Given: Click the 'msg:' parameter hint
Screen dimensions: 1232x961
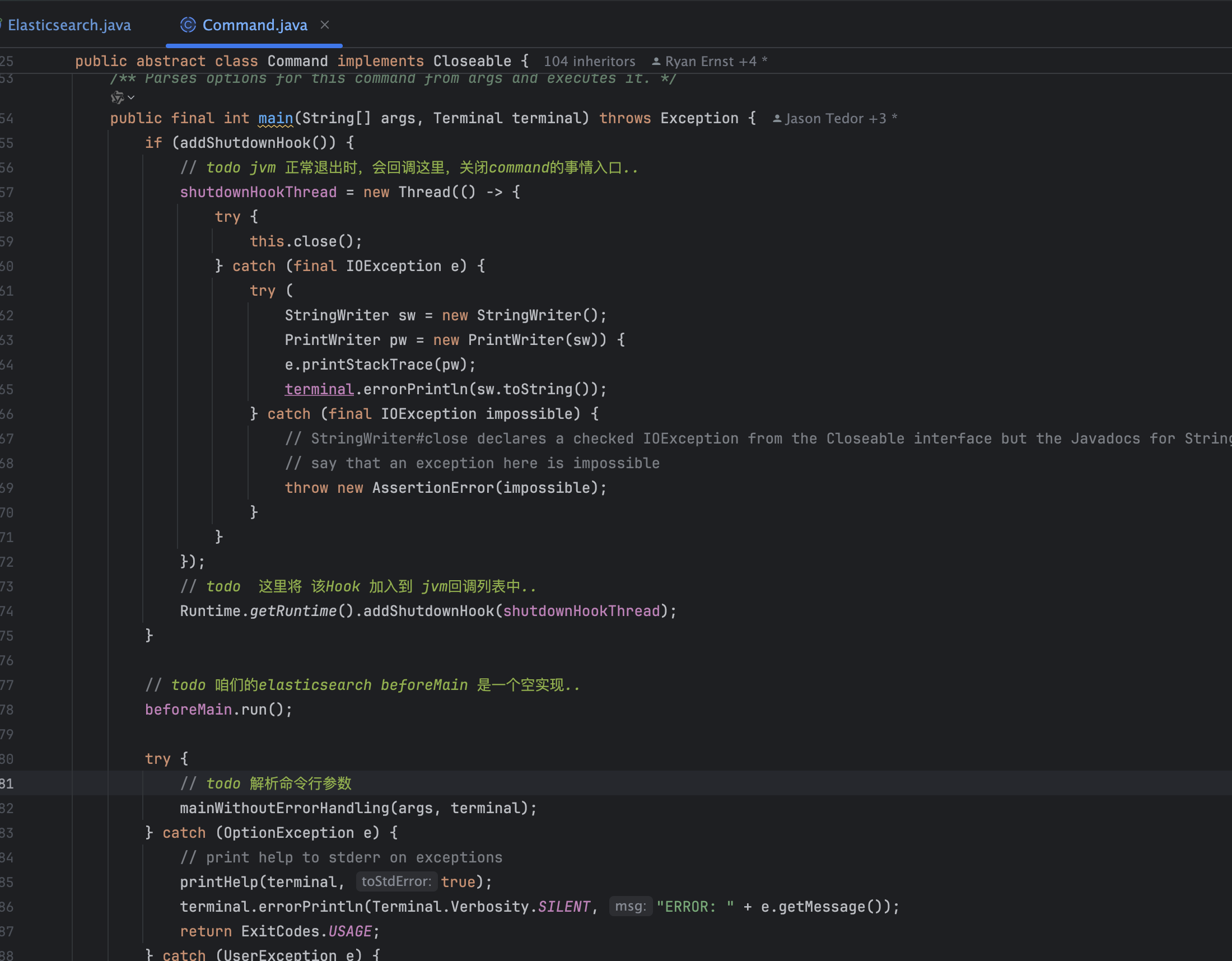Looking at the screenshot, I should click(x=631, y=906).
